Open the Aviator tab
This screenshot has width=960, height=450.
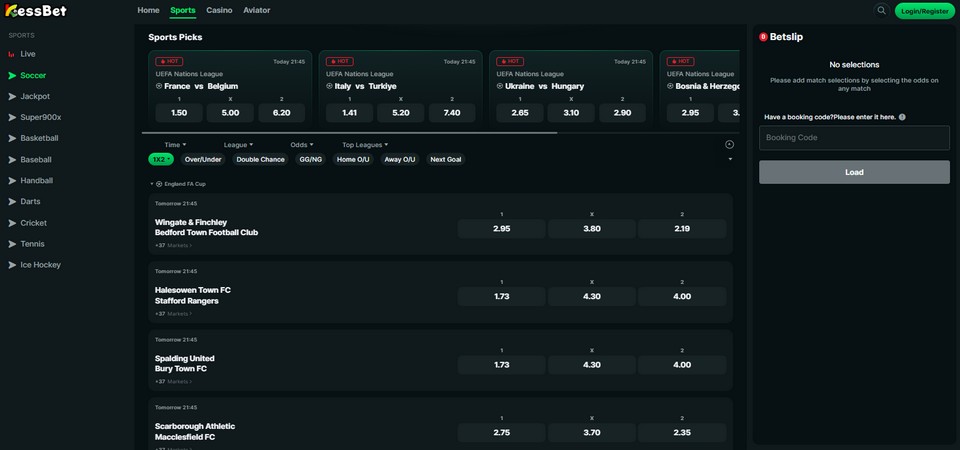257,10
